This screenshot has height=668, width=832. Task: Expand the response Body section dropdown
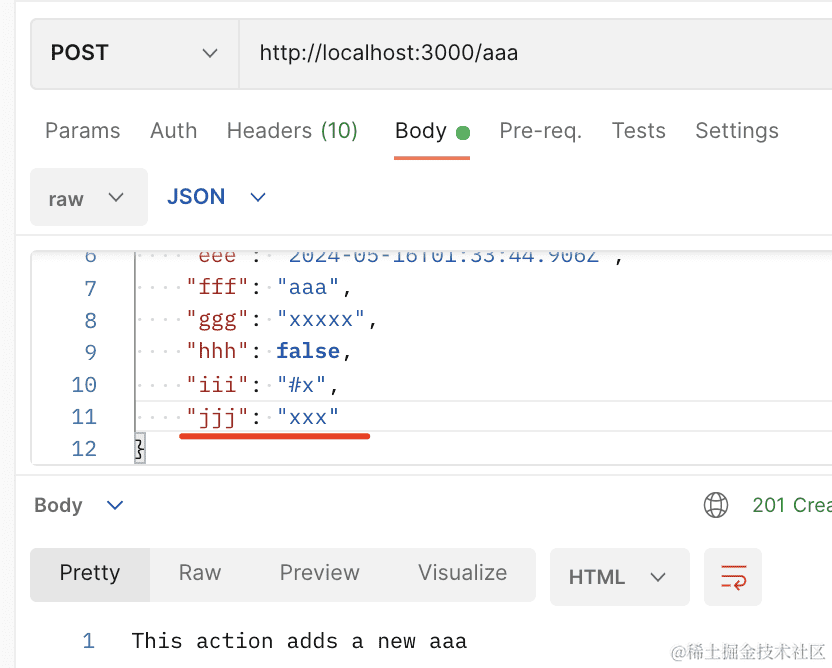(79, 505)
